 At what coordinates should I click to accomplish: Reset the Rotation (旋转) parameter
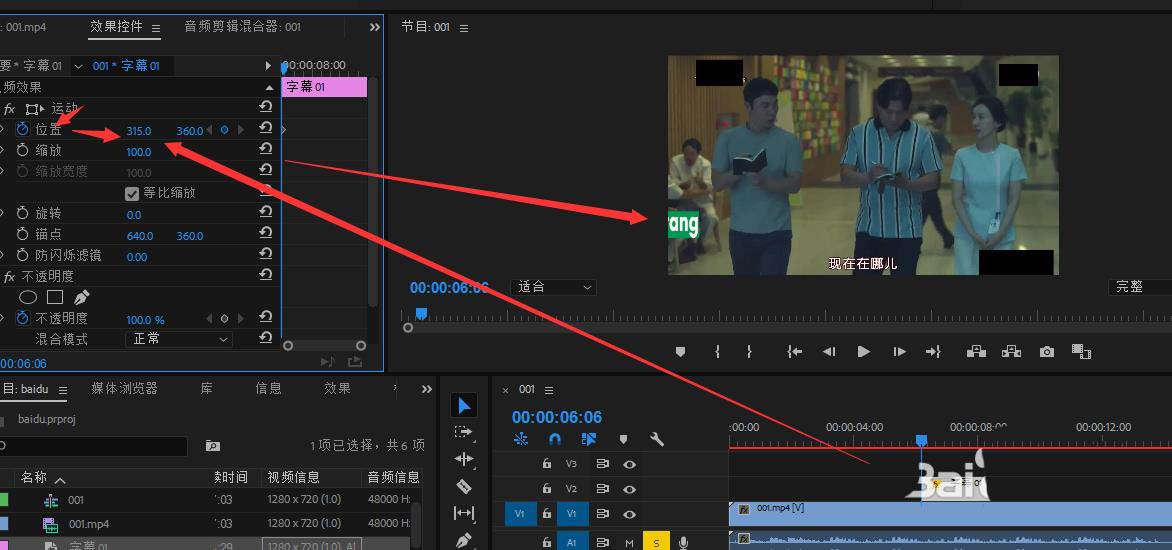coord(265,213)
